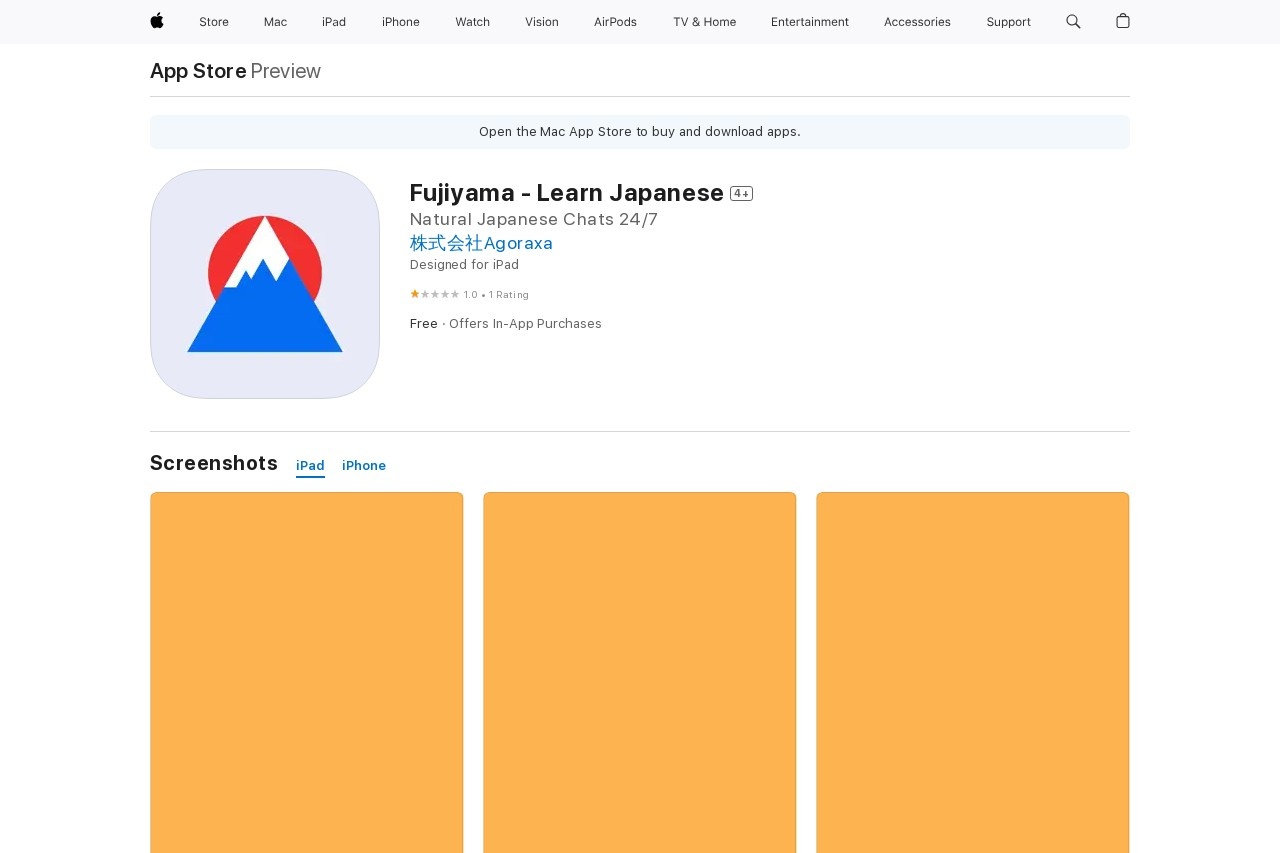Switch to iPad screenshots tab
The image size is (1280, 853).
pyautogui.click(x=310, y=466)
